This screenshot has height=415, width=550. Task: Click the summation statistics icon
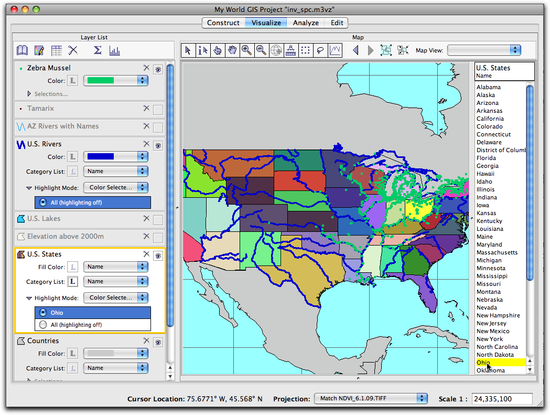click(x=98, y=51)
